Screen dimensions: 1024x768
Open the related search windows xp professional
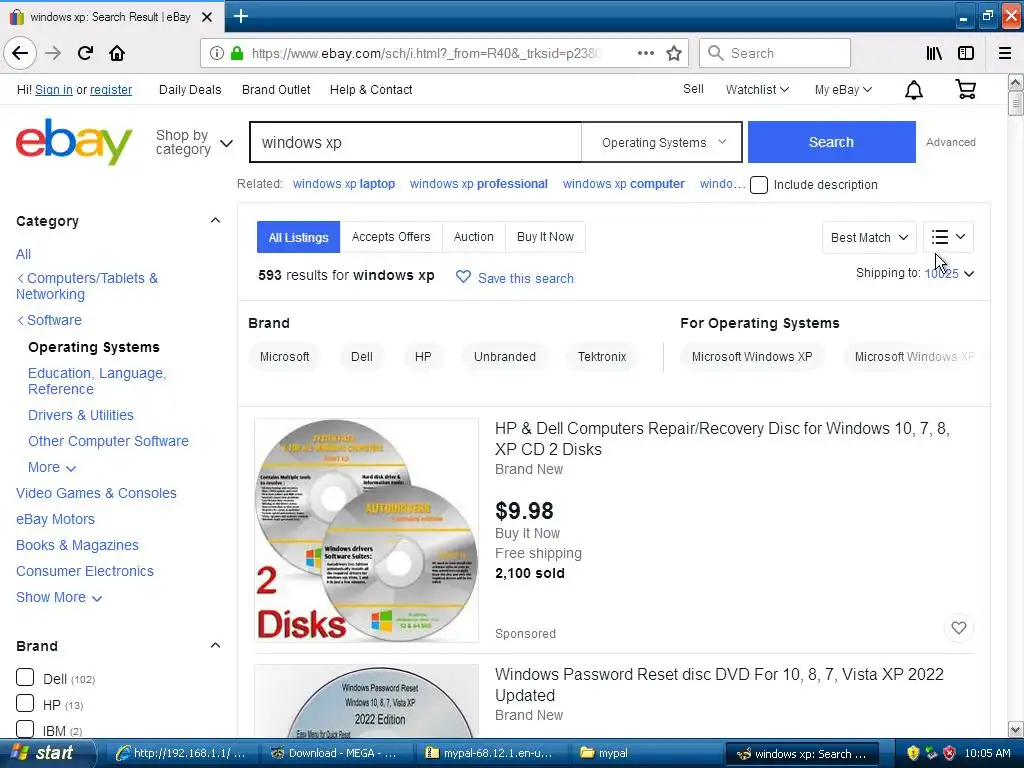478,184
